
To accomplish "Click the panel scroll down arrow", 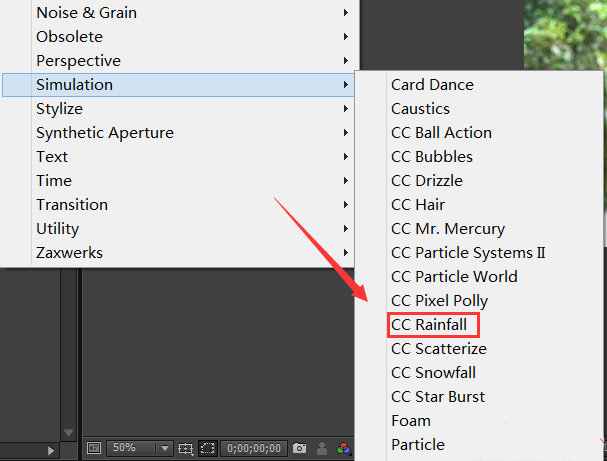I will (x=69, y=433).
